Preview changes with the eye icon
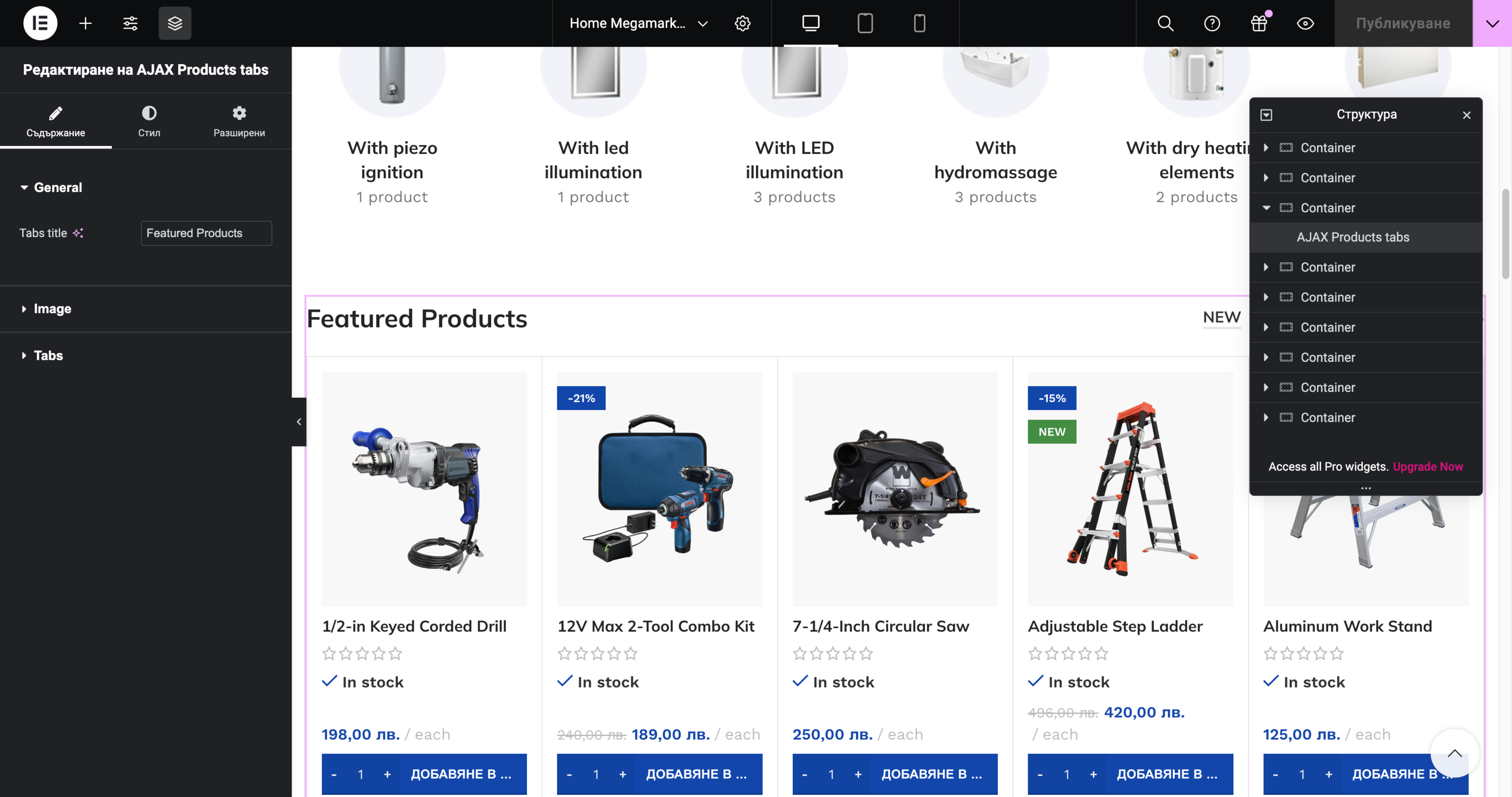Image resolution: width=1512 pixels, height=797 pixels. point(1305,24)
